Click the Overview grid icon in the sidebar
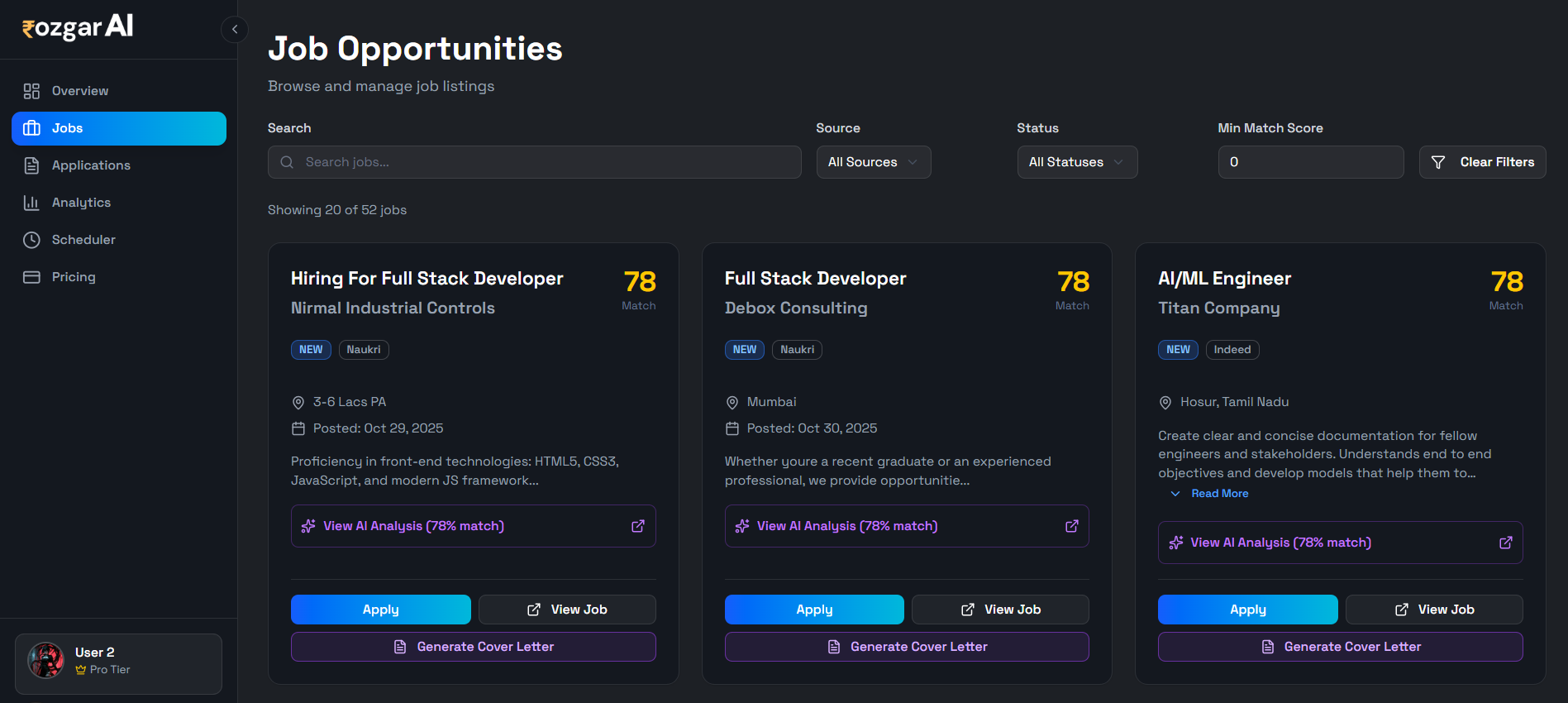Viewport: 1568px width, 703px height. click(31, 91)
